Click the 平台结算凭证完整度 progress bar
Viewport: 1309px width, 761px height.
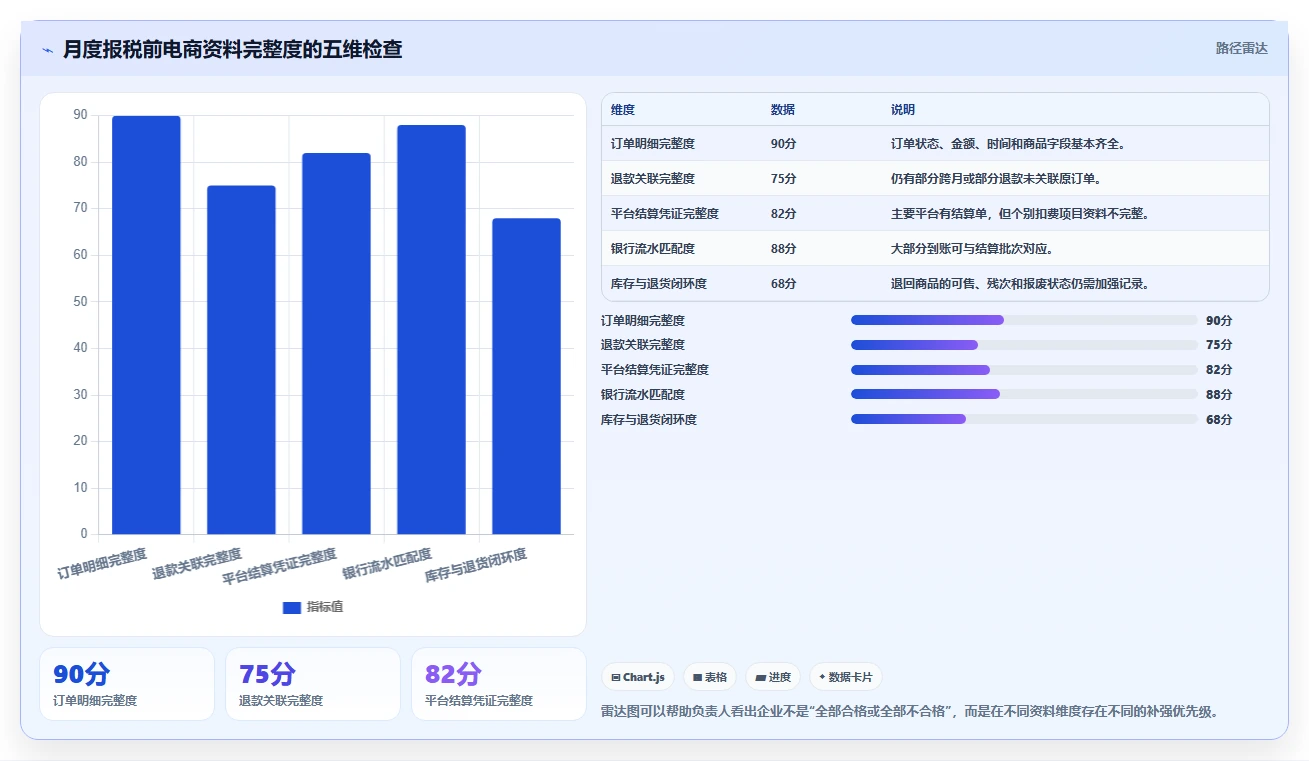1024,370
